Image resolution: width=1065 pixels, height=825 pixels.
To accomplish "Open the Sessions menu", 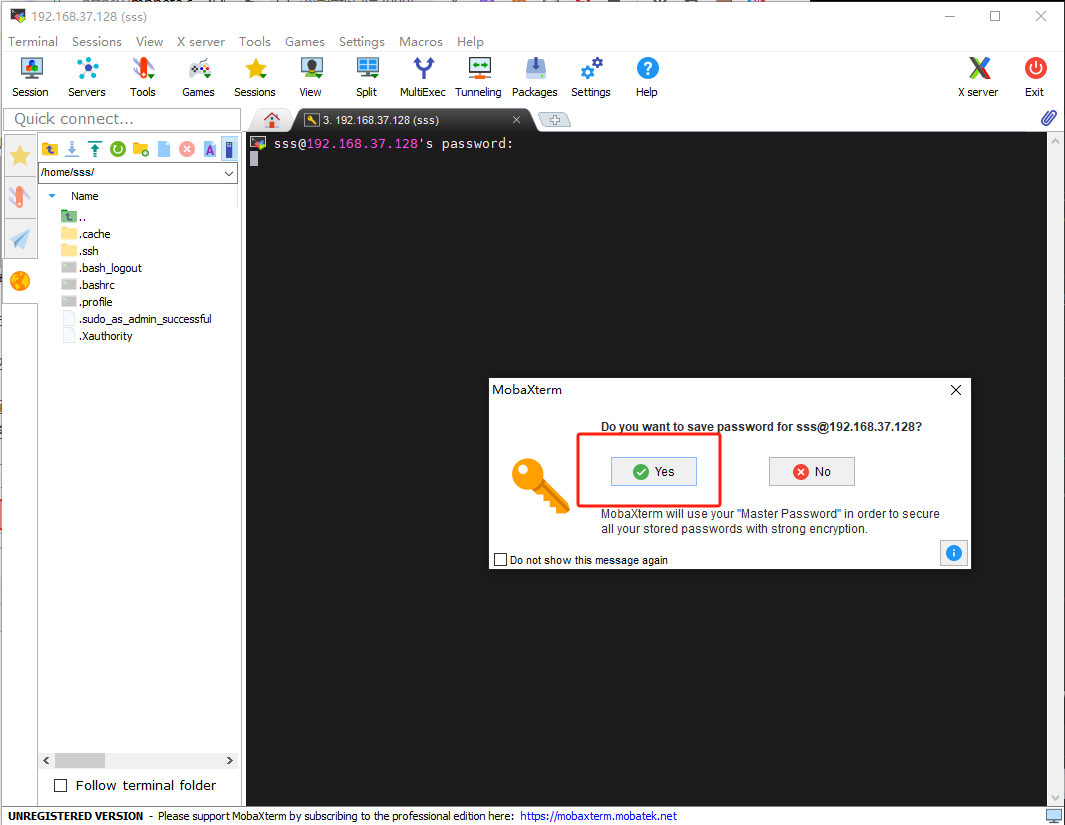I will [x=96, y=41].
